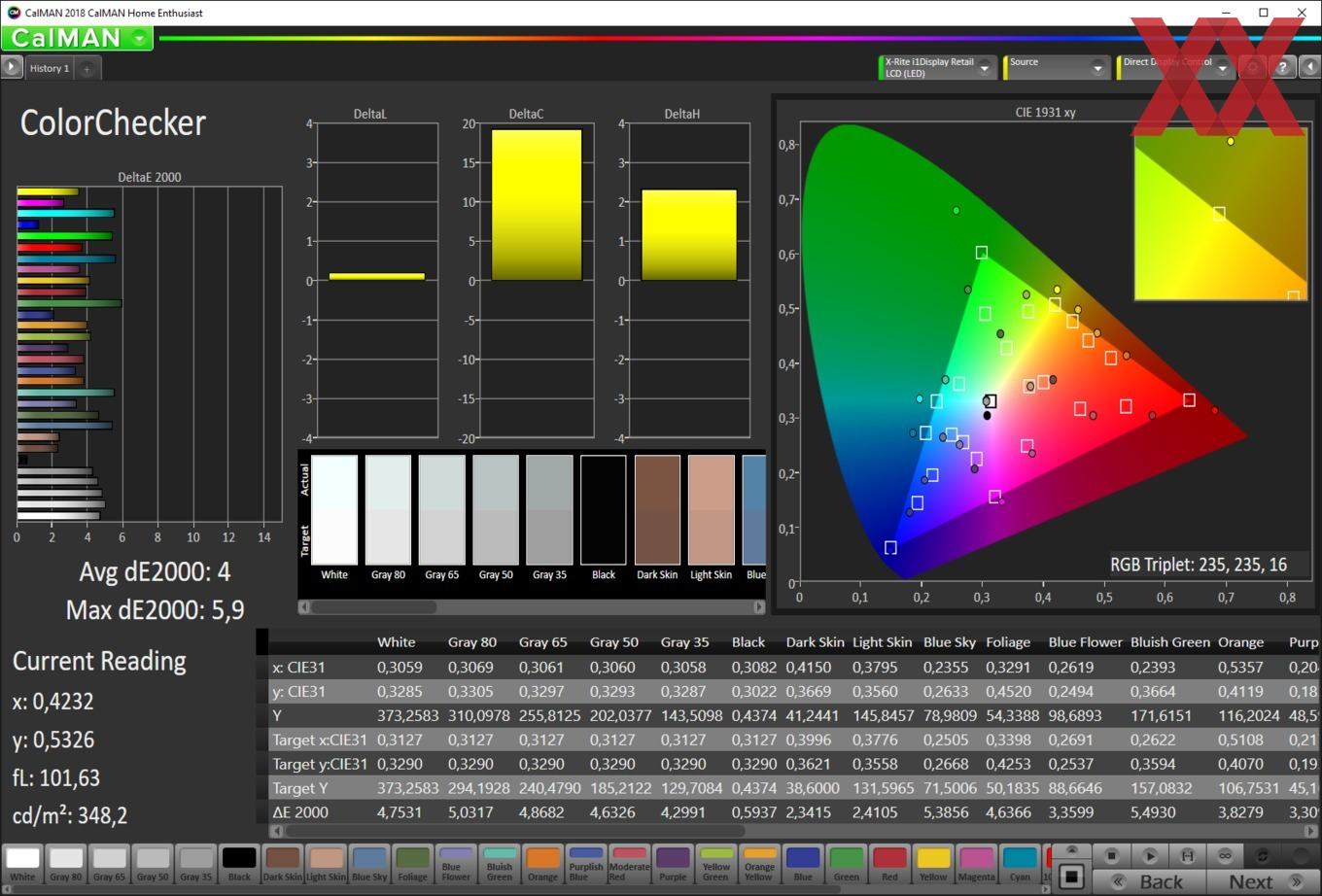This screenshot has width=1322, height=896.
Task: Click the single-reading bracket icon
Action: 1187,856
